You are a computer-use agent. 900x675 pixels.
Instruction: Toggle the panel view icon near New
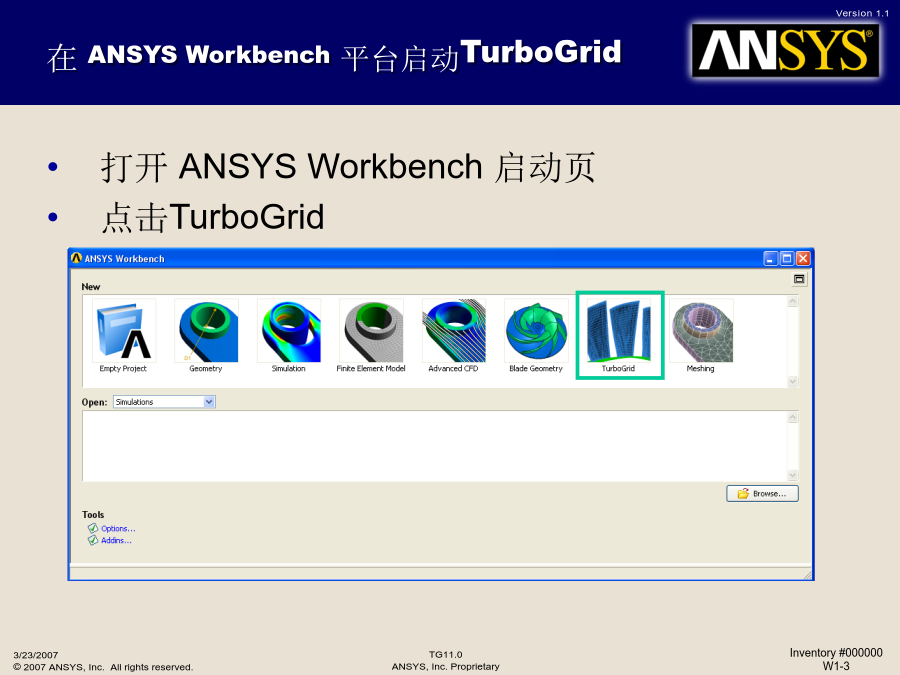click(x=799, y=280)
